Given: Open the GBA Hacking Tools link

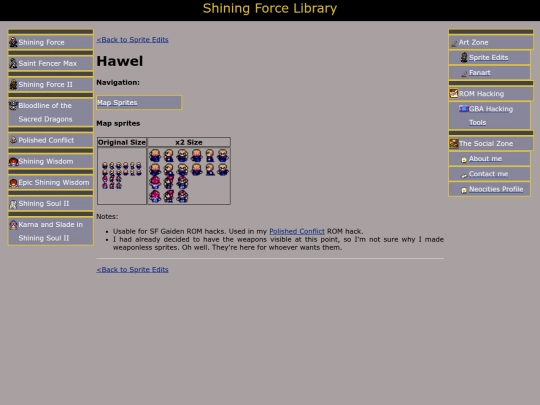Looking at the screenshot, I should tap(491, 115).
